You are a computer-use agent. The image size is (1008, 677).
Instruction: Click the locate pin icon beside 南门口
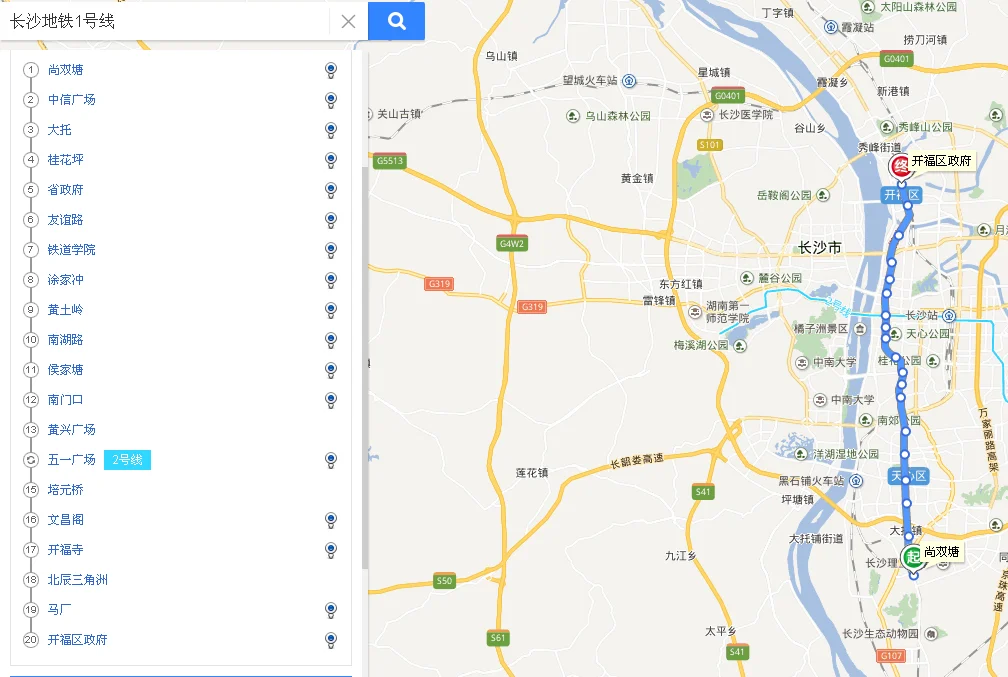[x=330, y=401]
